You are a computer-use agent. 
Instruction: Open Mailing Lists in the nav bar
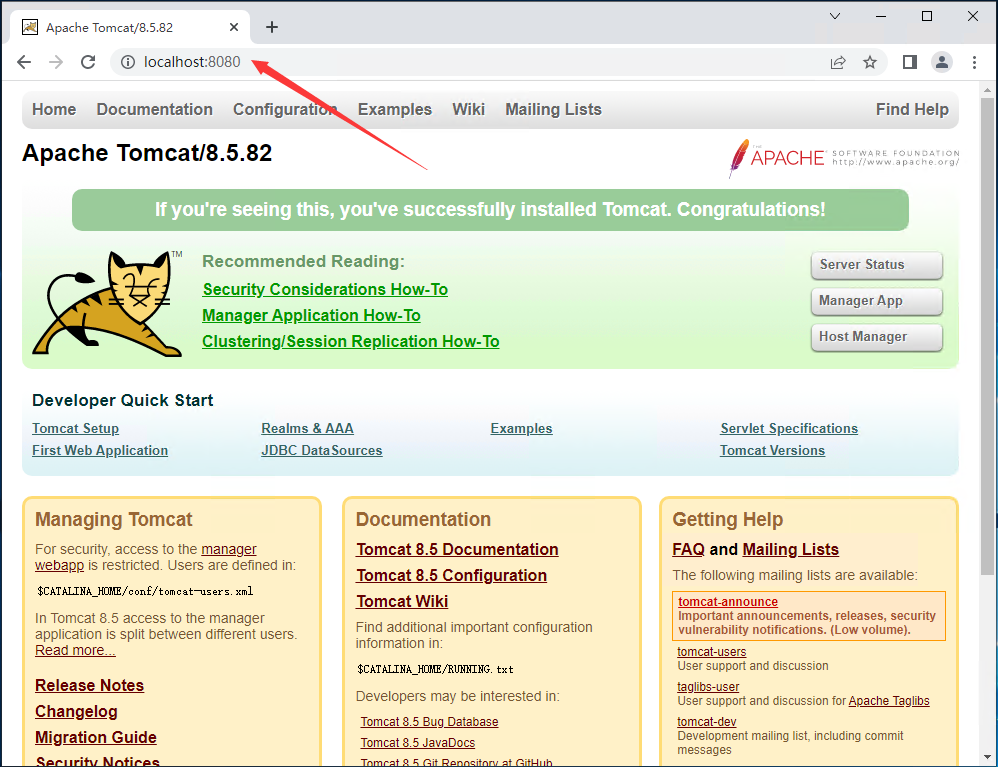(553, 109)
